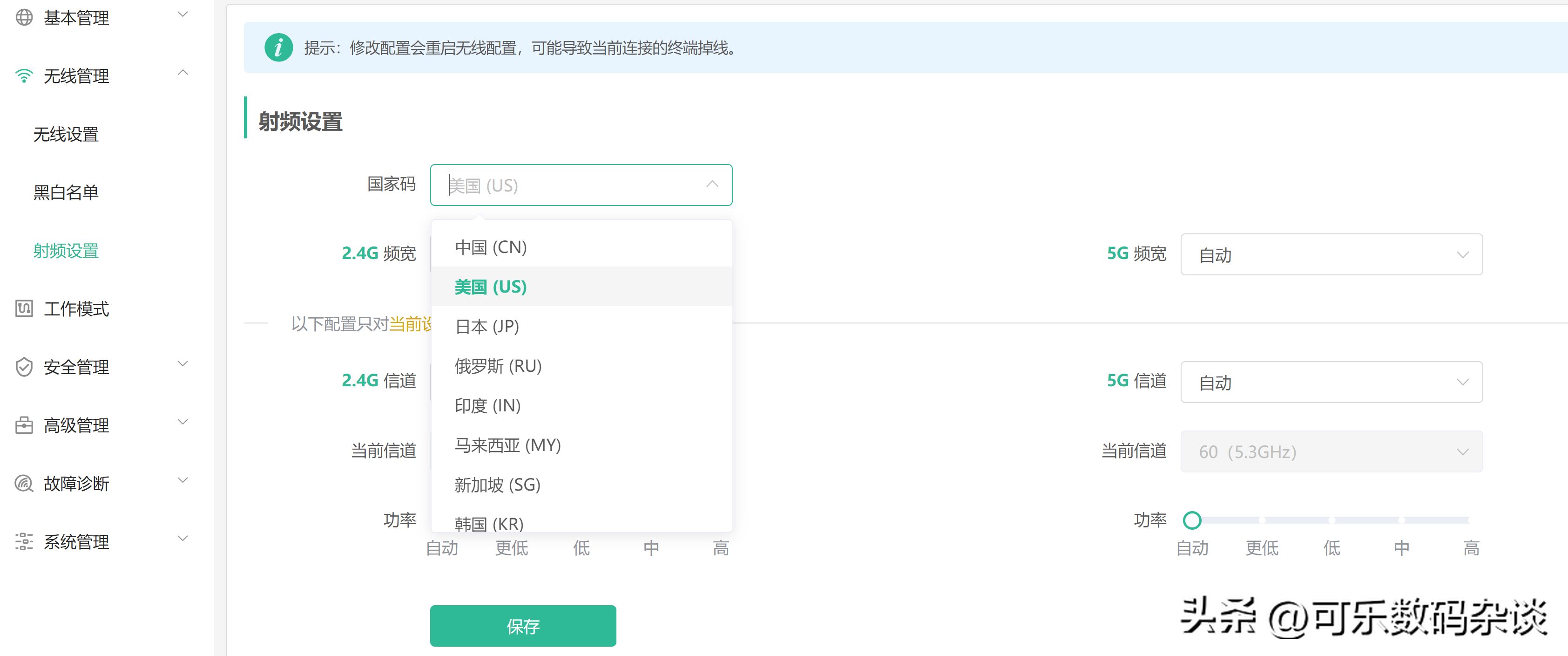Click the 2.4G 频宽 label

(378, 253)
